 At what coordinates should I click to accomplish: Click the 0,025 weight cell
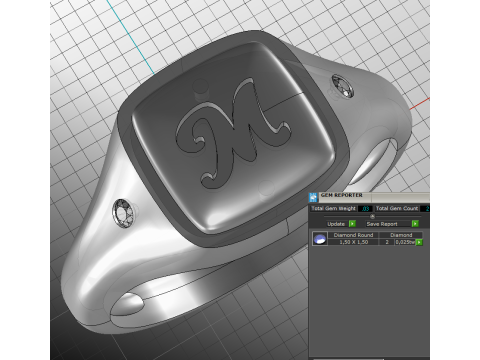tap(405, 242)
